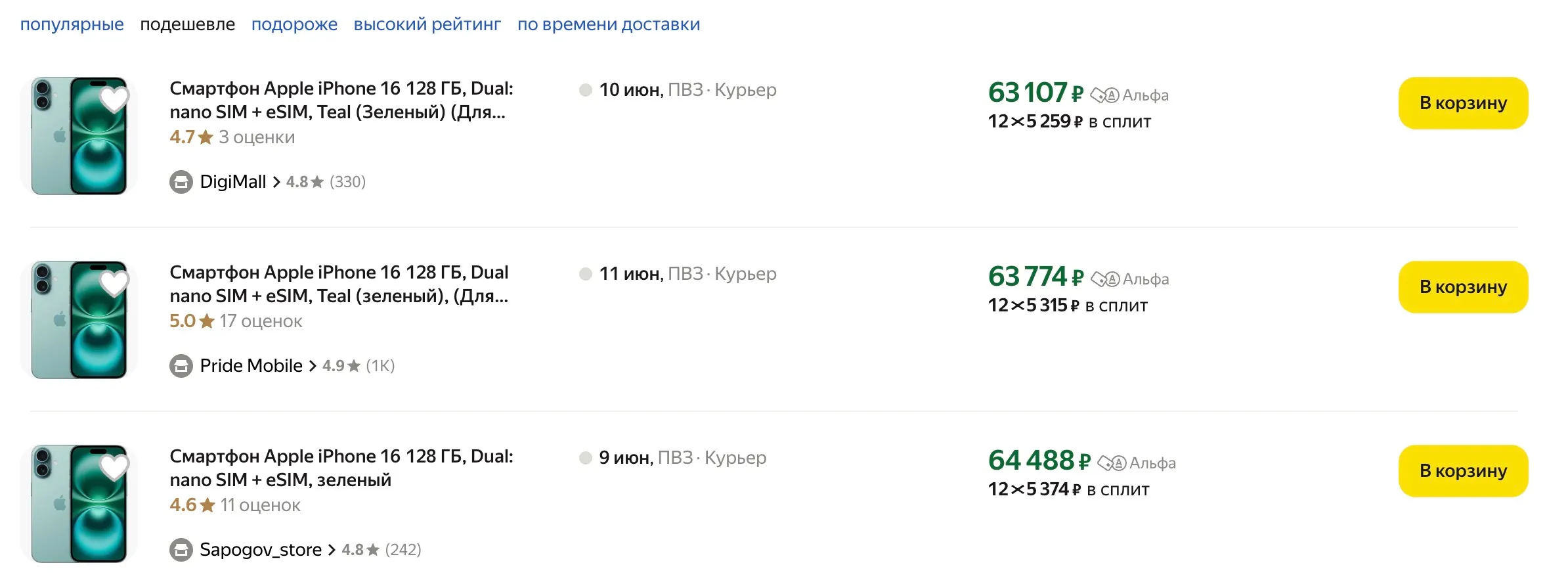This screenshot has height=586, width=1568.
Task: Sort by высокий рейтинг
Action: coord(427,24)
